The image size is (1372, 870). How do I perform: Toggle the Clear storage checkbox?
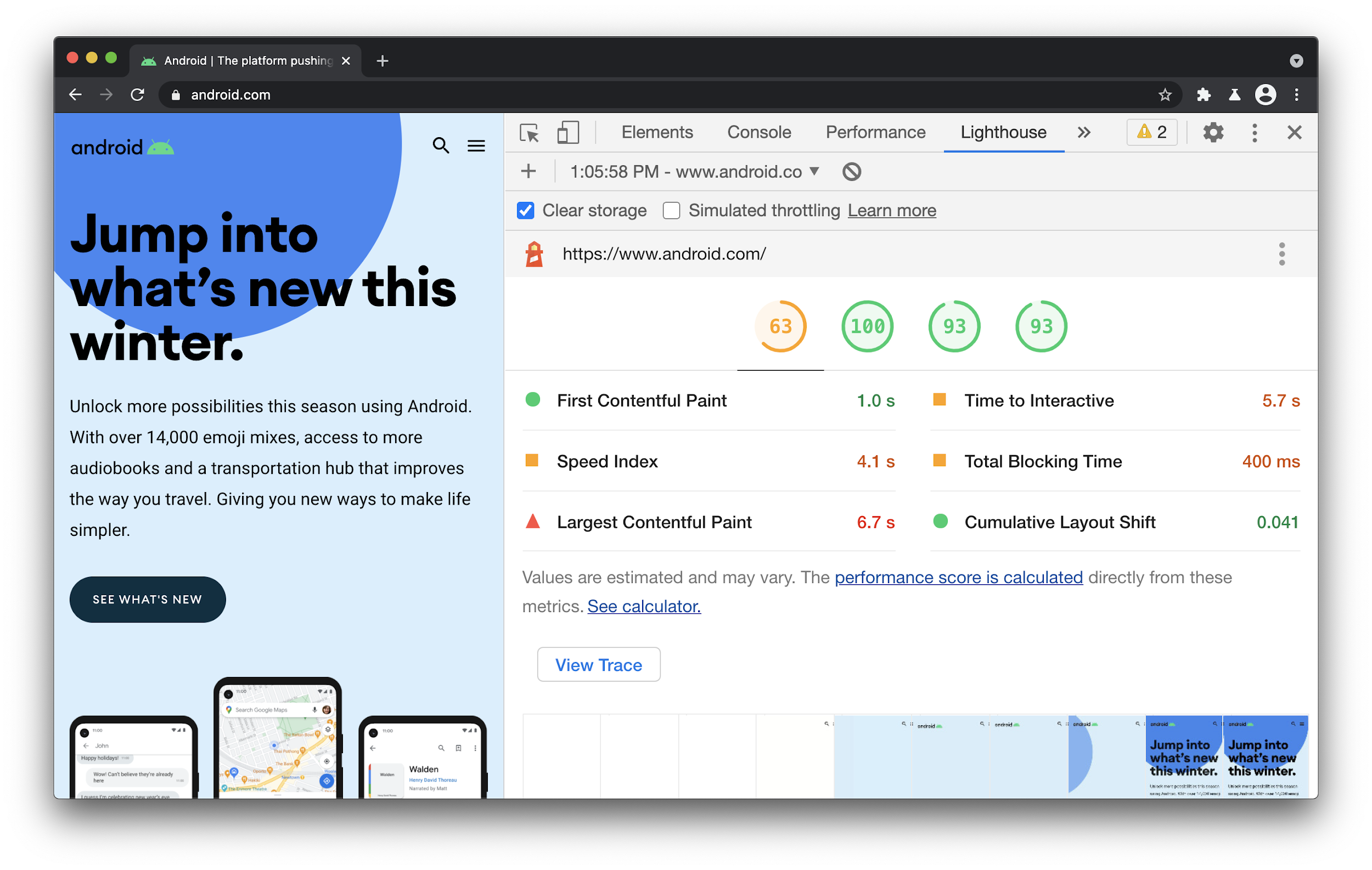tap(524, 210)
